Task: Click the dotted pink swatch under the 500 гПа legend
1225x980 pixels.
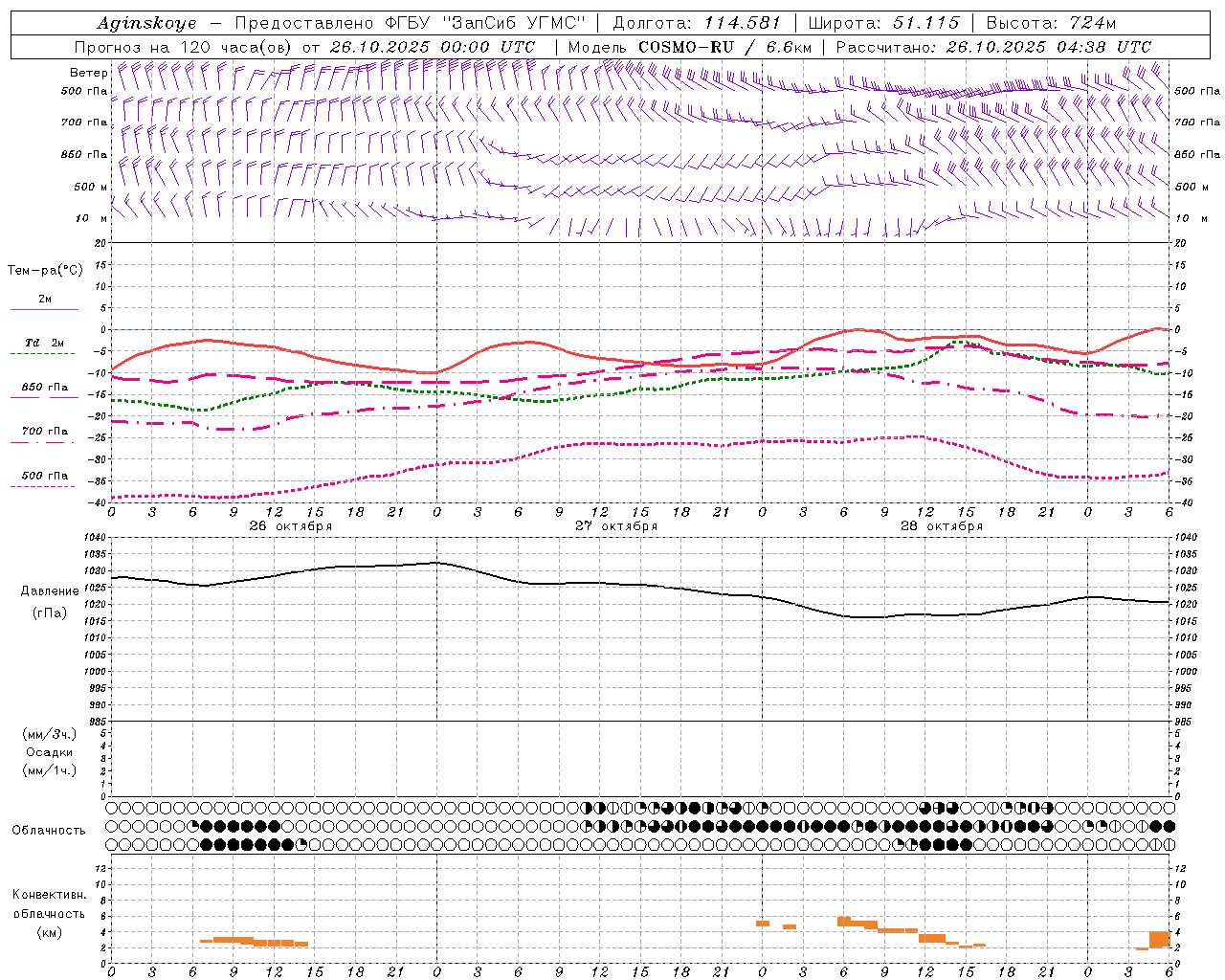Action: pos(43,486)
